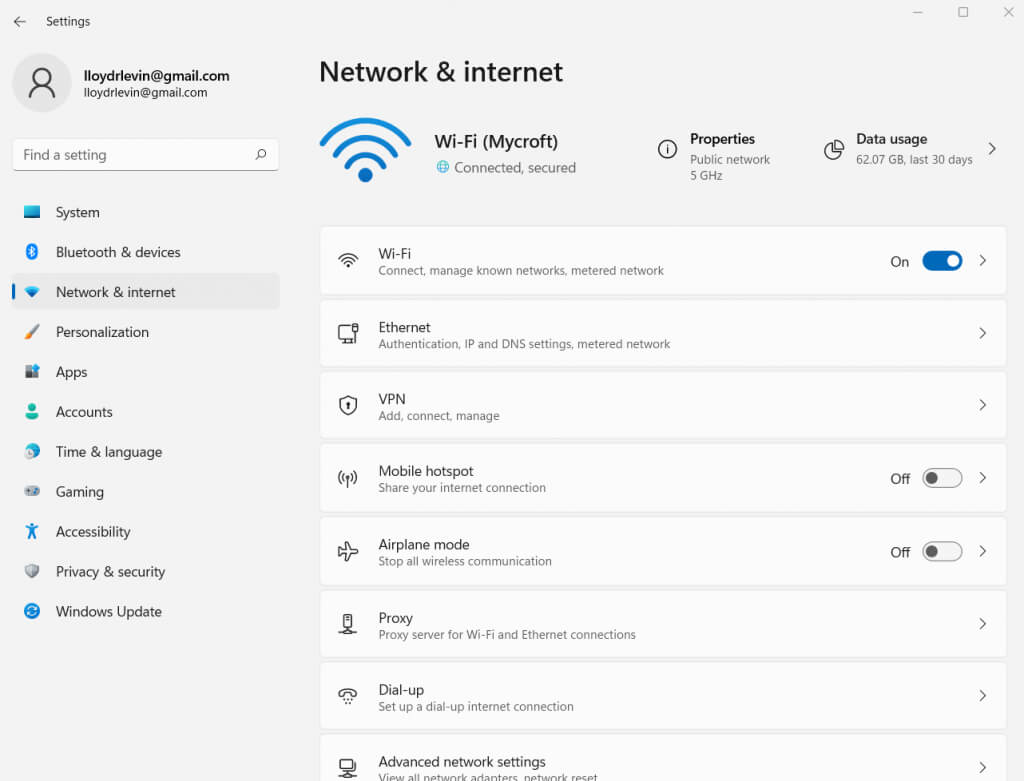Turn off the Wi-Fi toggle
This screenshot has width=1024, height=781.
942,261
